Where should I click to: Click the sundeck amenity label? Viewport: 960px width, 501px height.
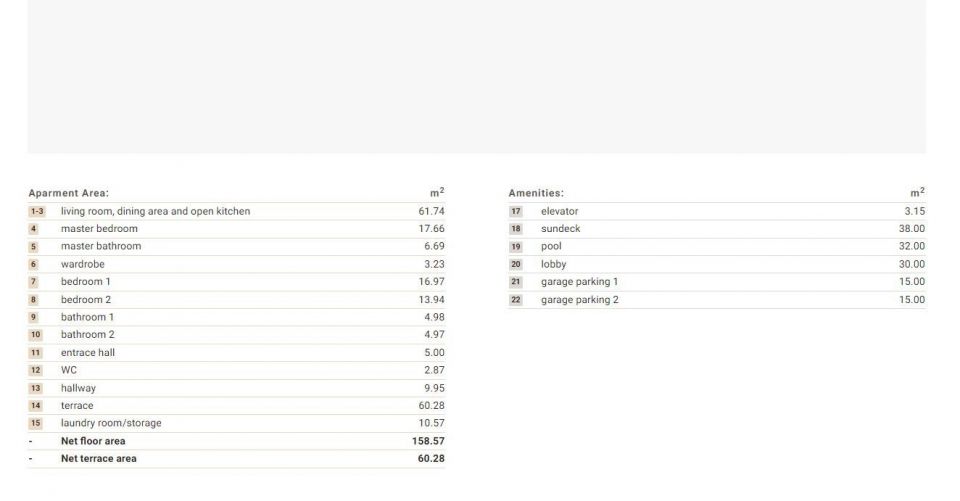[560, 229]
